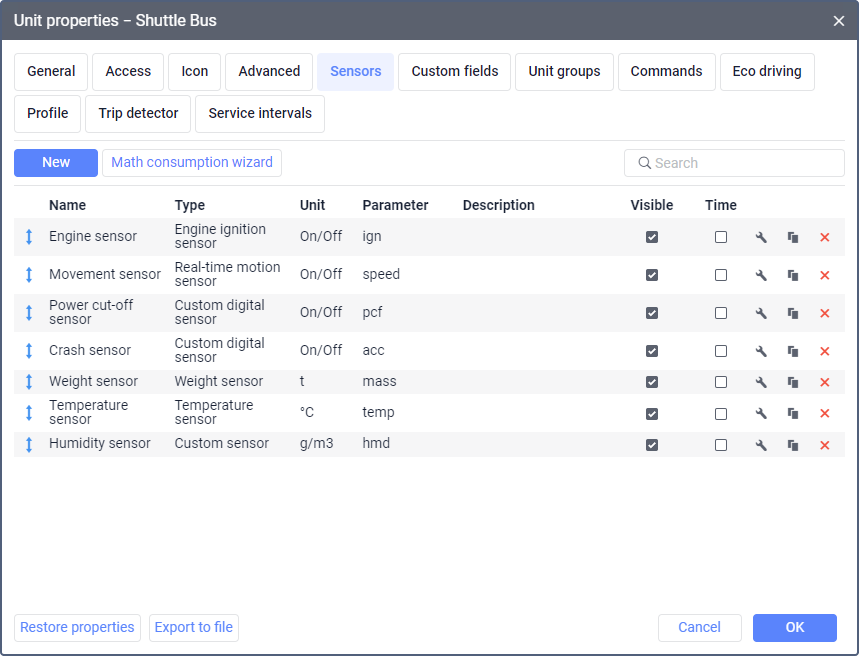859x656 pixels.
Task: Click the reorder arrows beside Engine sensor
Action: click(29, 237)
